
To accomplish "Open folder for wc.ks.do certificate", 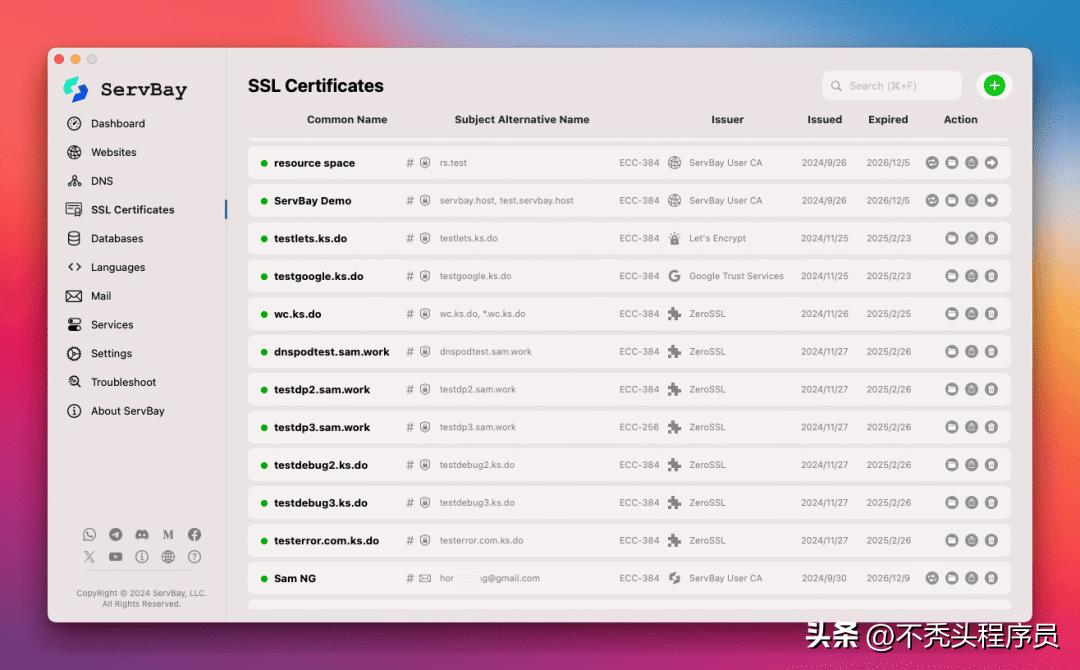I will pos(952,314).
